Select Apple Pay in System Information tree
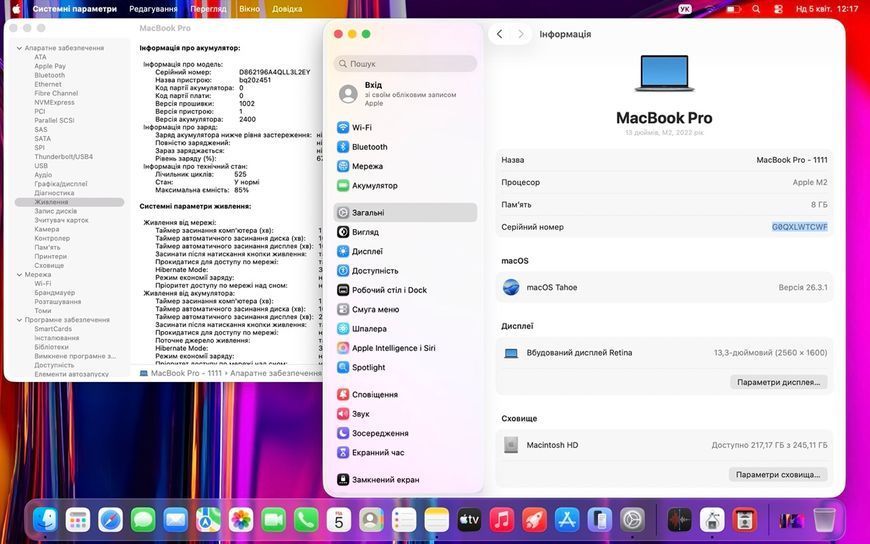 click(x=50, y=66)
